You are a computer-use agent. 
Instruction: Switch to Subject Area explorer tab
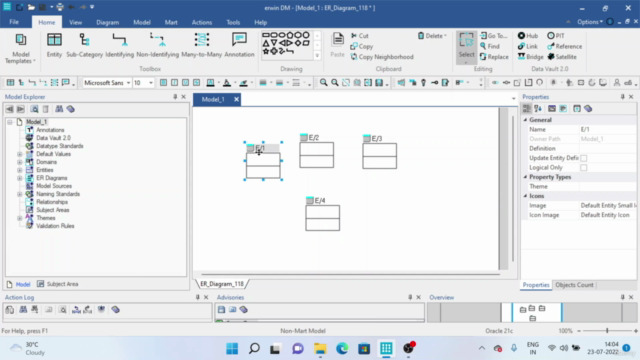tap(58, 284)
